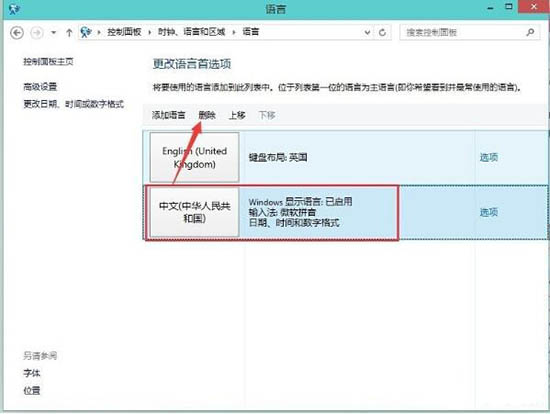Refresh the page with the refresh icon
This screenshot has height=414, width=550.
(x=382, y=33)
